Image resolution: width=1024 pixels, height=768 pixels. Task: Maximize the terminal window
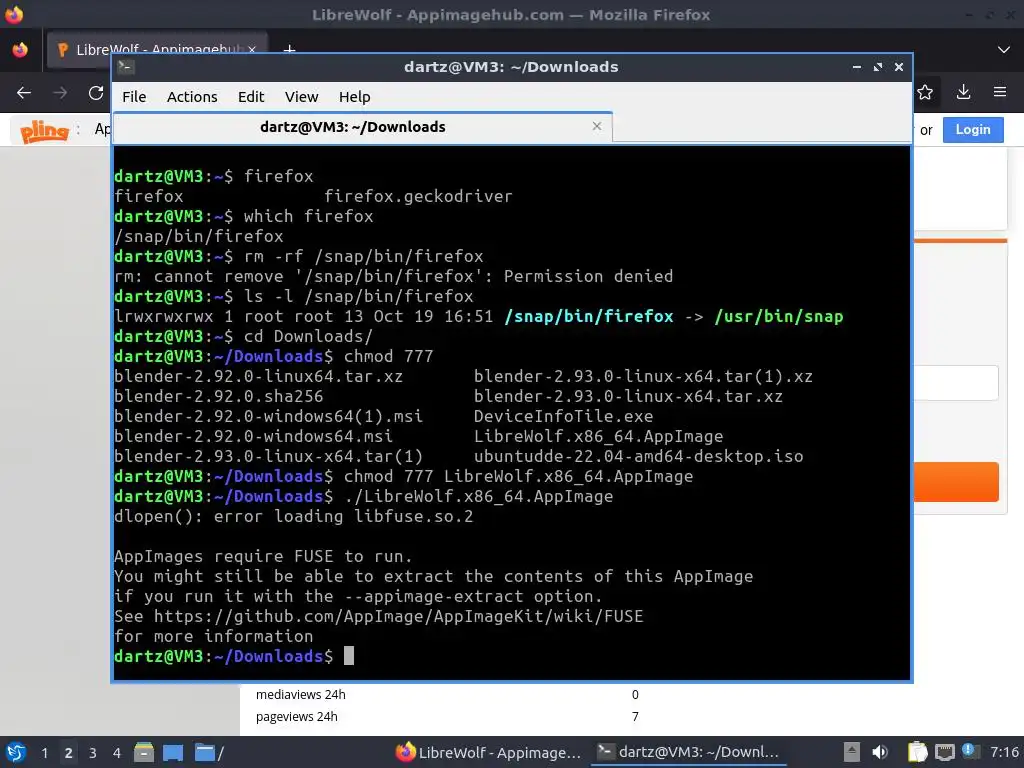pyautogui.click(x=878, y=67)
